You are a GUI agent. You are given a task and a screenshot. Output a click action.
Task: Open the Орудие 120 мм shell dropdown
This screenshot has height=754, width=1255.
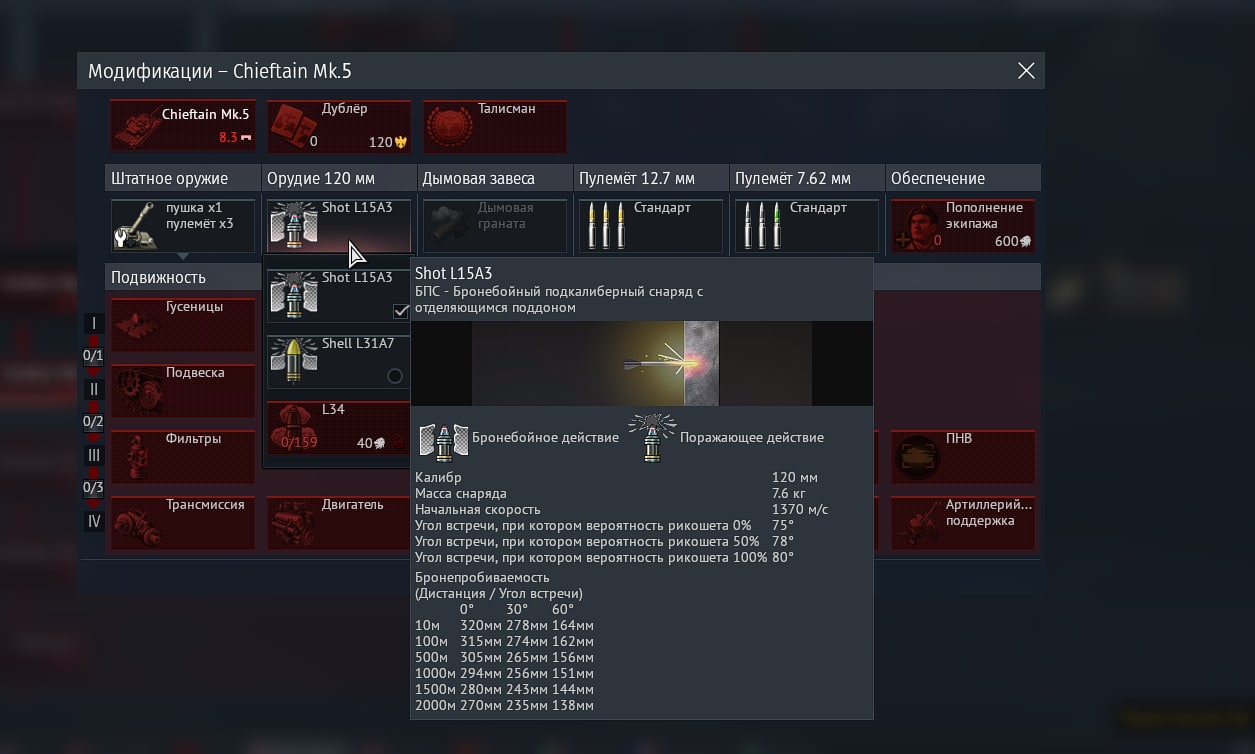click(339, 225)
